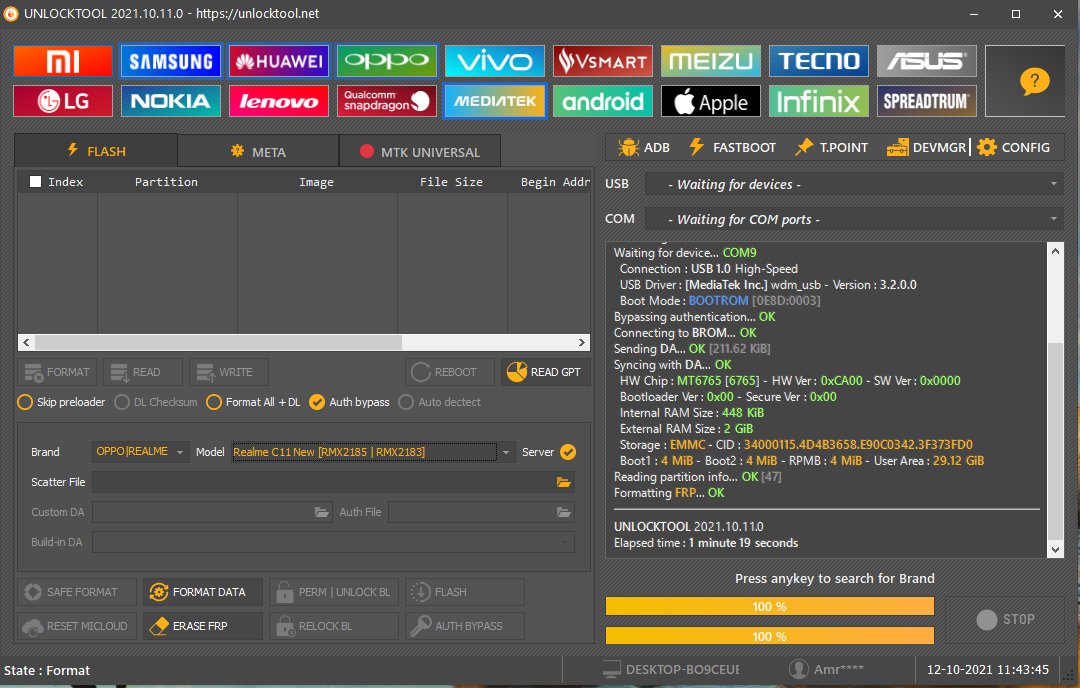Screen dimensions: 1080x688
Task: Click the RELOCK BL button
Action: tap(334, 626)
